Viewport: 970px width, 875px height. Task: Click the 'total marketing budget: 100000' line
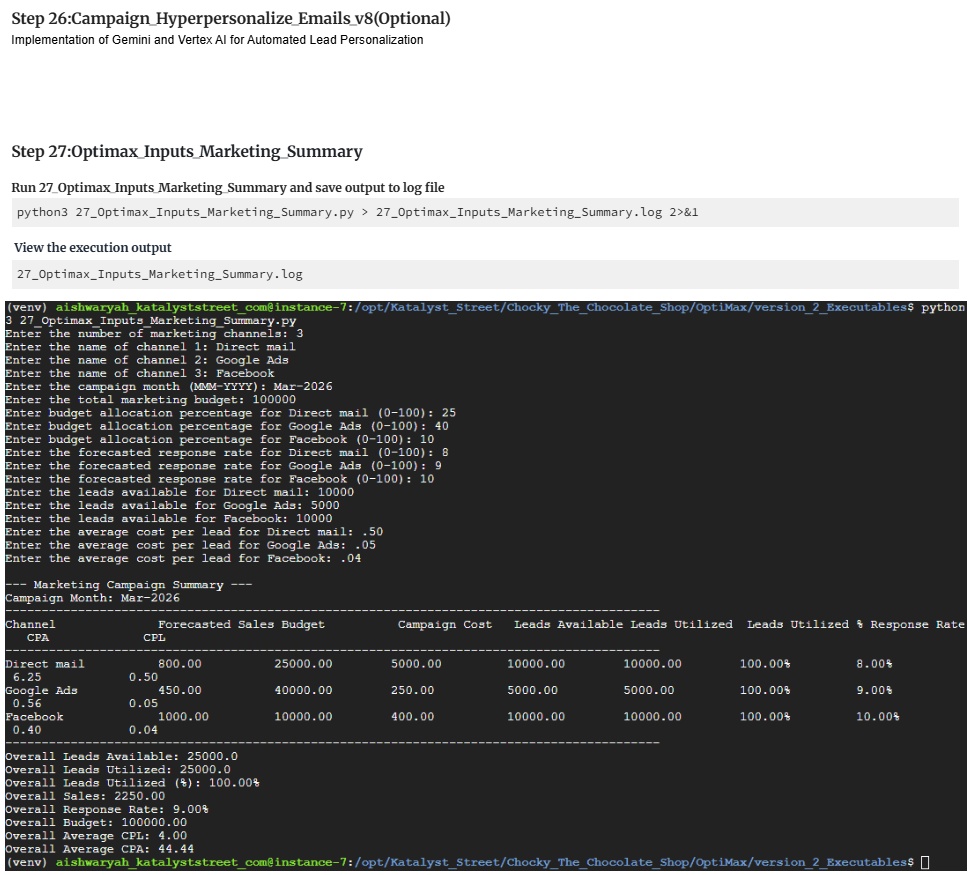click(150, 400)
